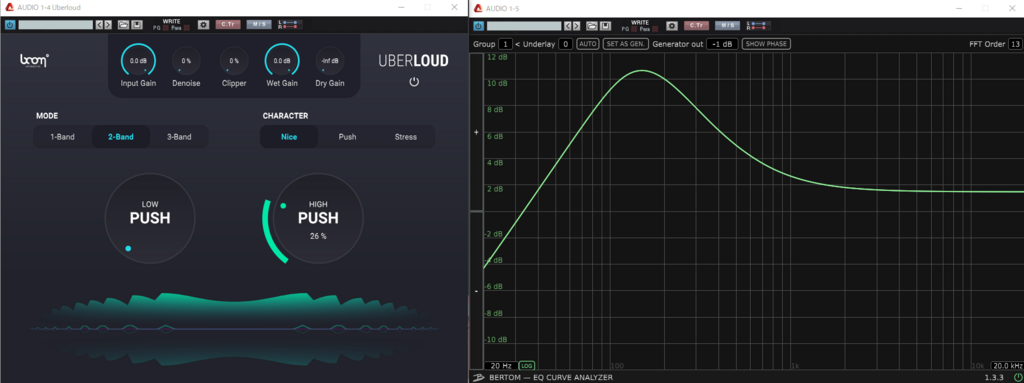Viewport: 1024px width, 383px height.
Task: Click the green power icon at bottom-right of analyzer
Action: tap(1017, 377)
